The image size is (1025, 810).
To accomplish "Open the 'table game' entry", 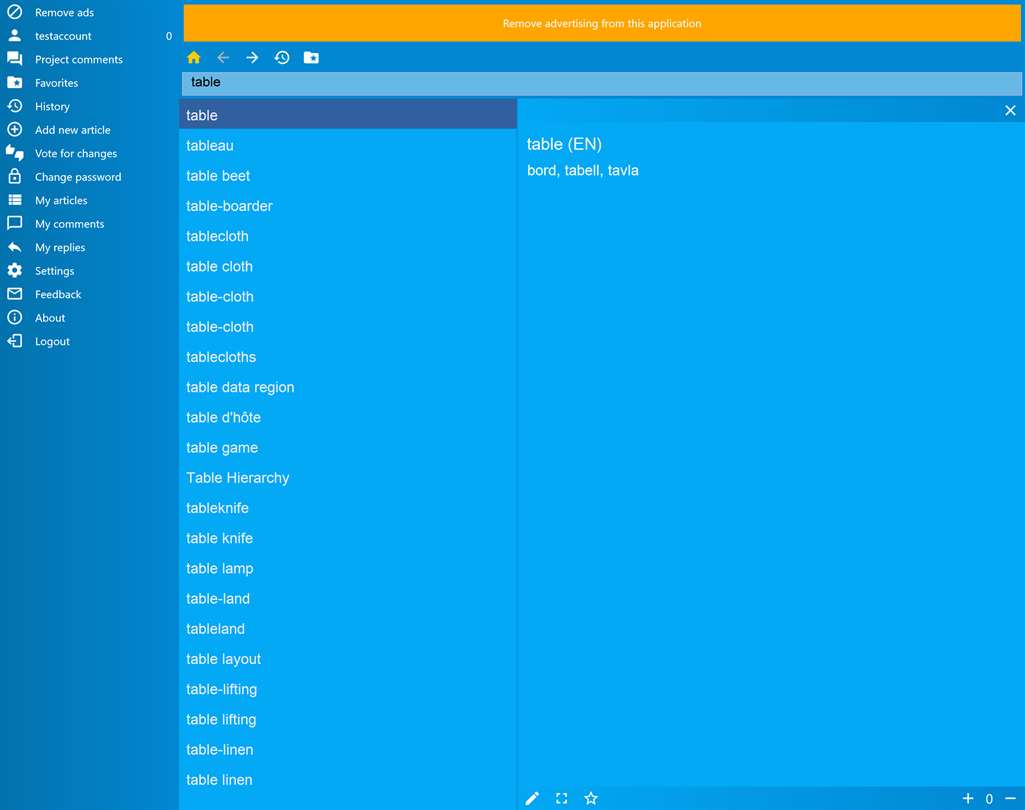I will [348, 447].
